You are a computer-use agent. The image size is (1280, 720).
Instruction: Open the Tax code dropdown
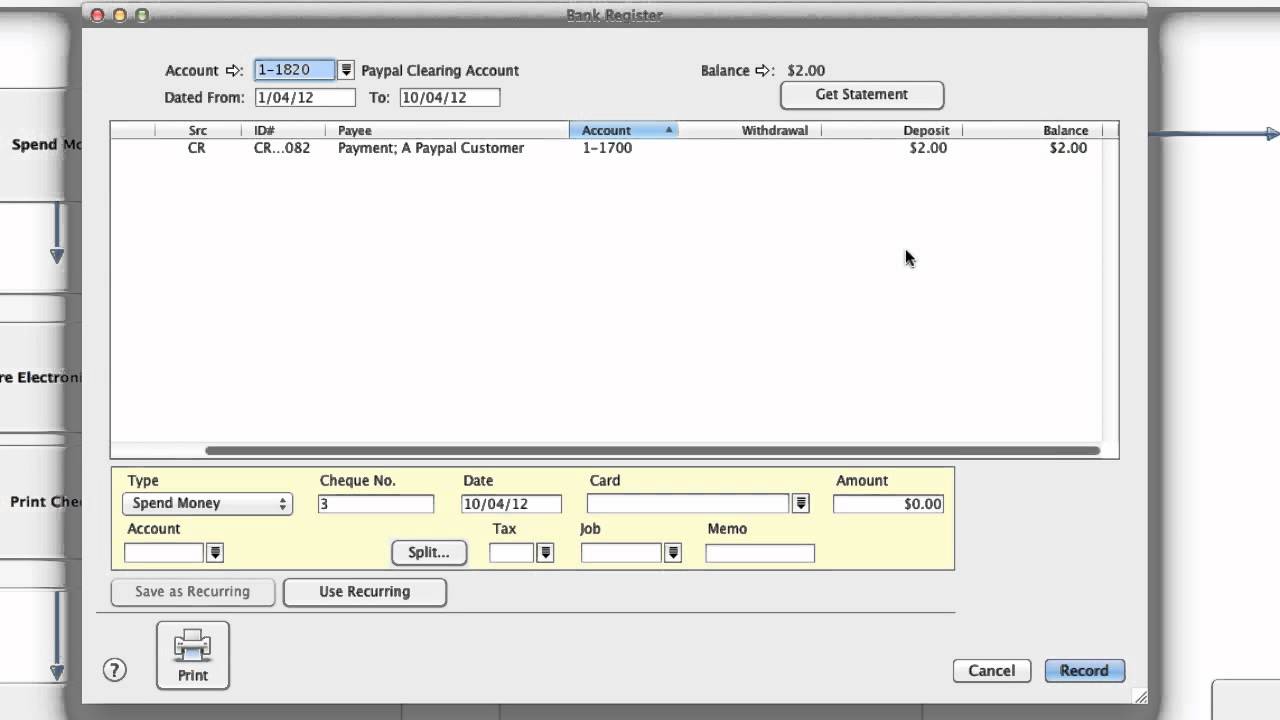545,553
